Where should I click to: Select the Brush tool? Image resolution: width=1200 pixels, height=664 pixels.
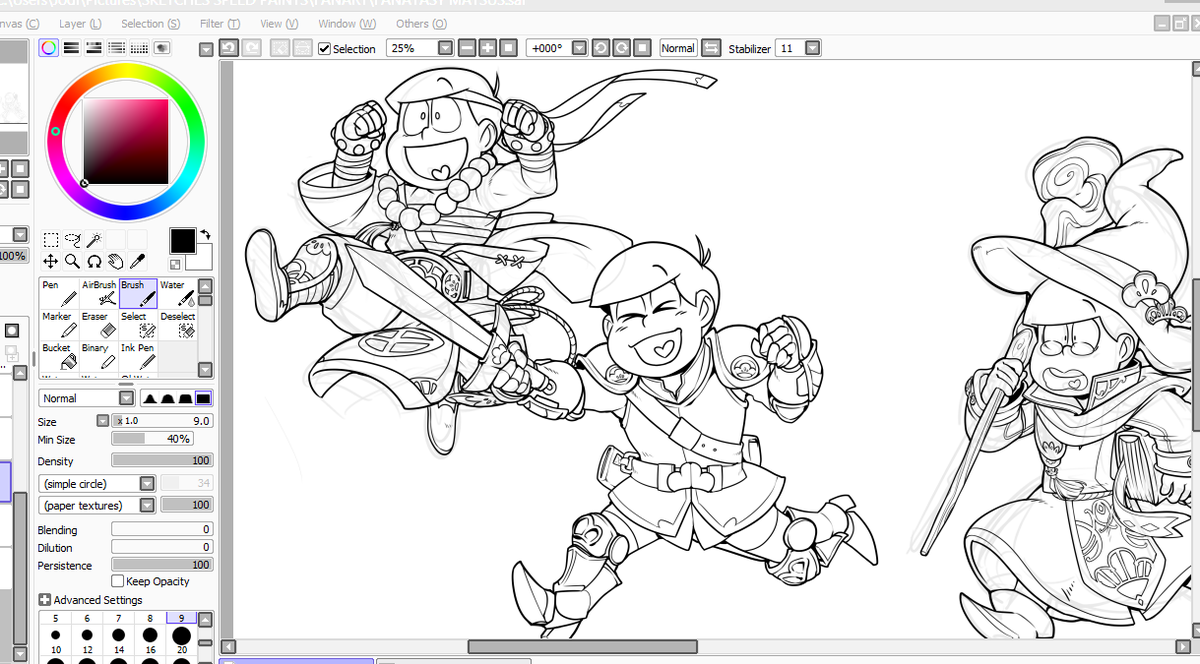tap(138, 293)
